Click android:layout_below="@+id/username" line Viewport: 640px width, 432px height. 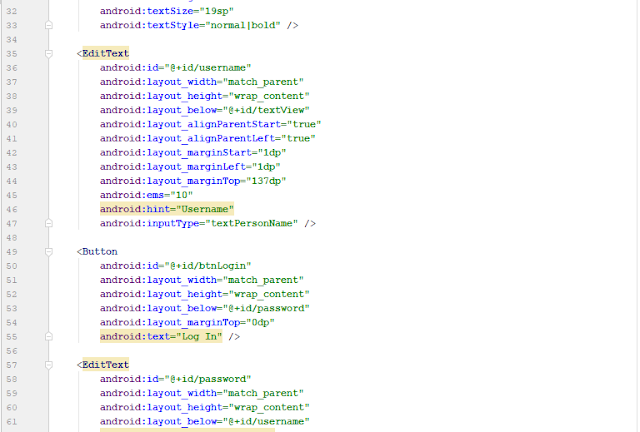(204, 421)
